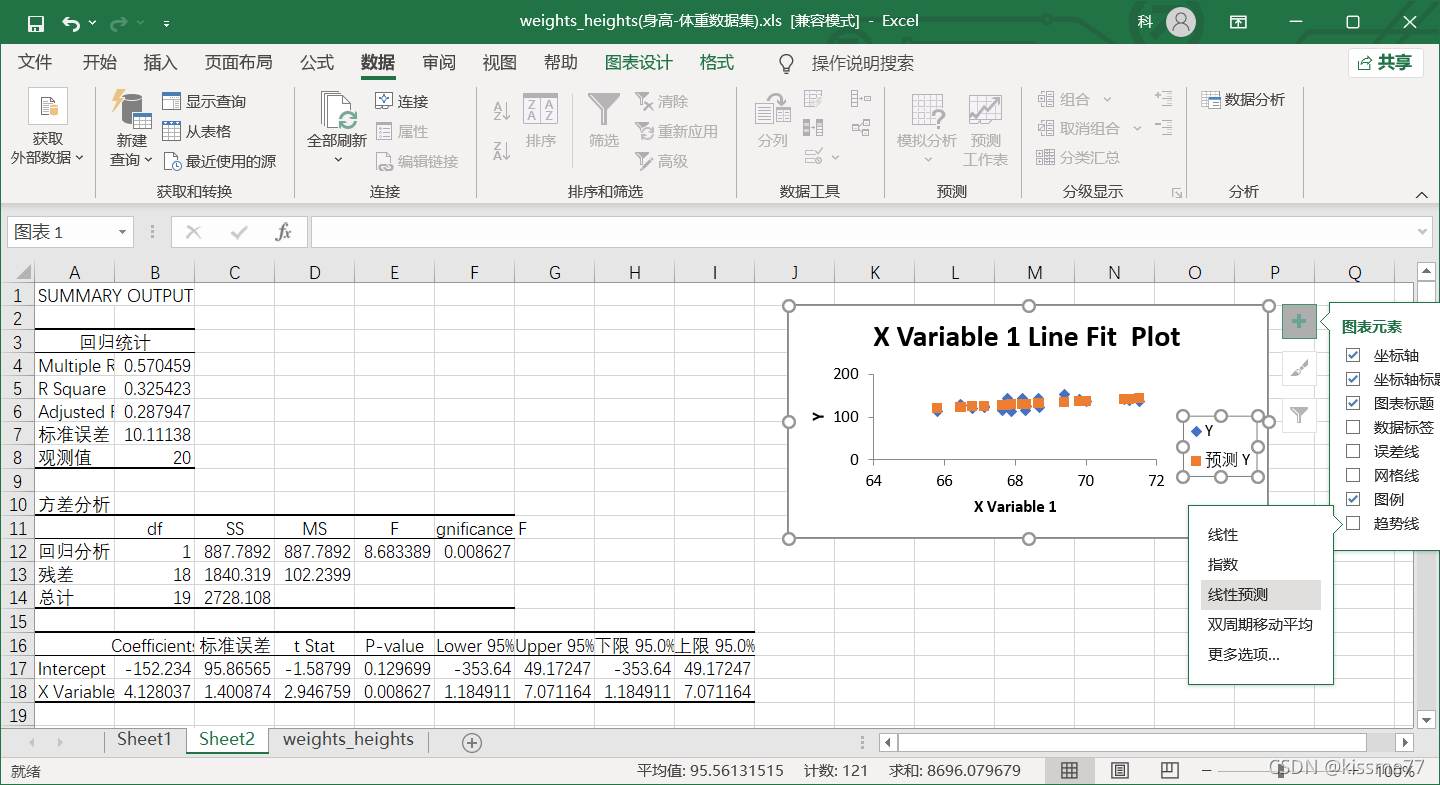Uncheck the 图表标题 (Chart Title) checkbox
1440x785 pixels.
[x=1353, y=403]
